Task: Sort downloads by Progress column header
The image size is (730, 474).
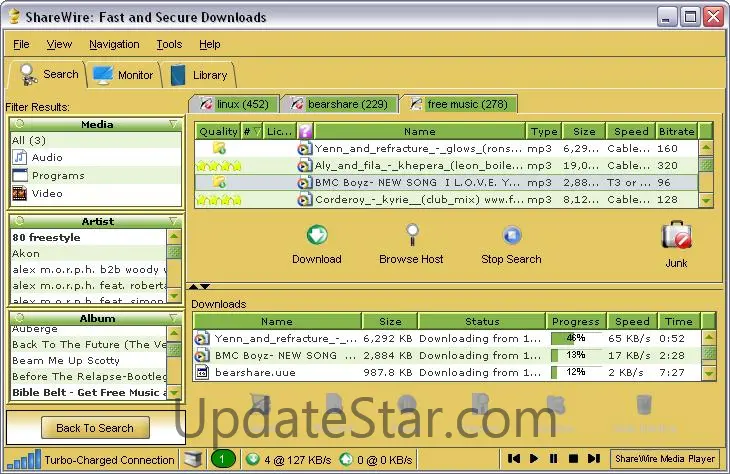Action: click(576, 321)
